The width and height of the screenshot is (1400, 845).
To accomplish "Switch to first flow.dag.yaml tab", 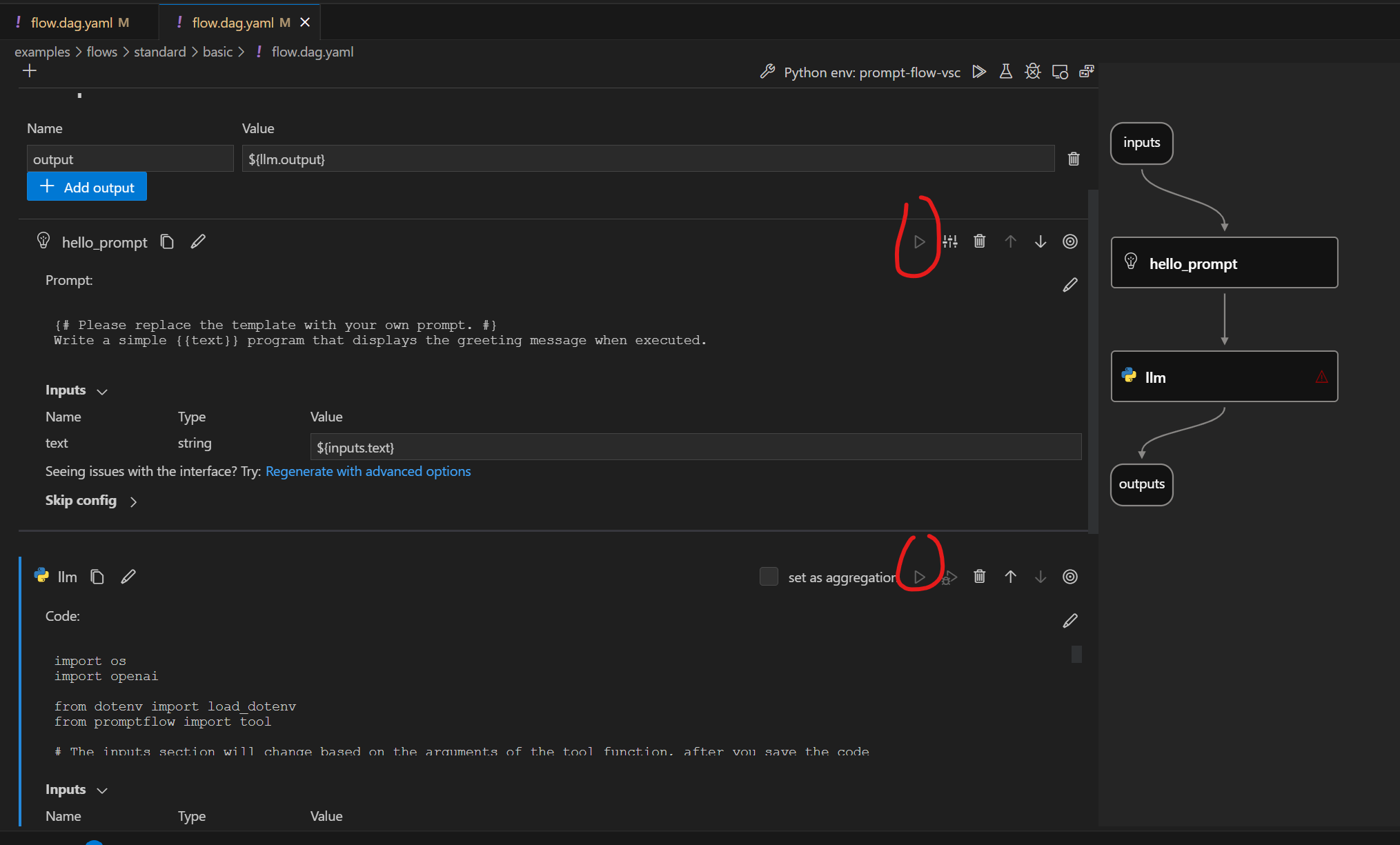I will pyautogui.click(x=72, y=23).
